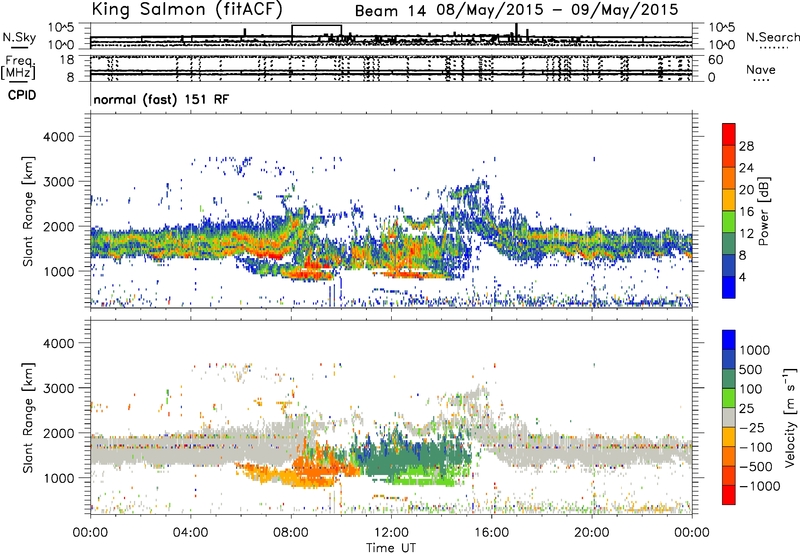Click the 10^0 tick beside the N.Search label

click(x=720, y=45)
